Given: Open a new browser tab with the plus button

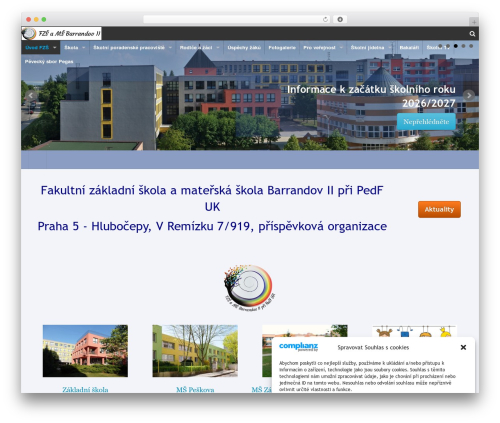Looking at the screenshot, I should point(474,22).
